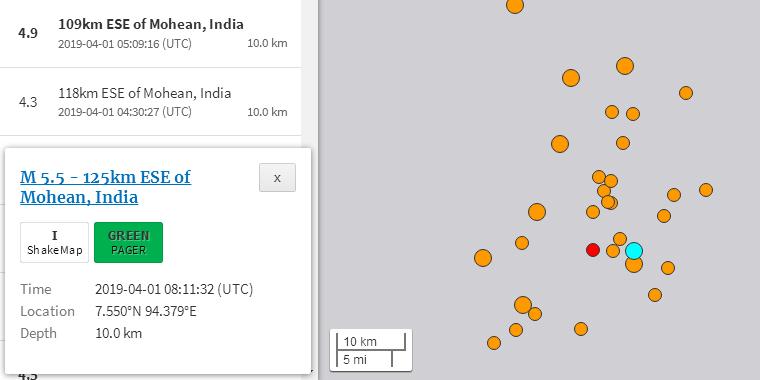Select orange marker directly below cyan marker
Screen dimensions: 760x380
634,264
